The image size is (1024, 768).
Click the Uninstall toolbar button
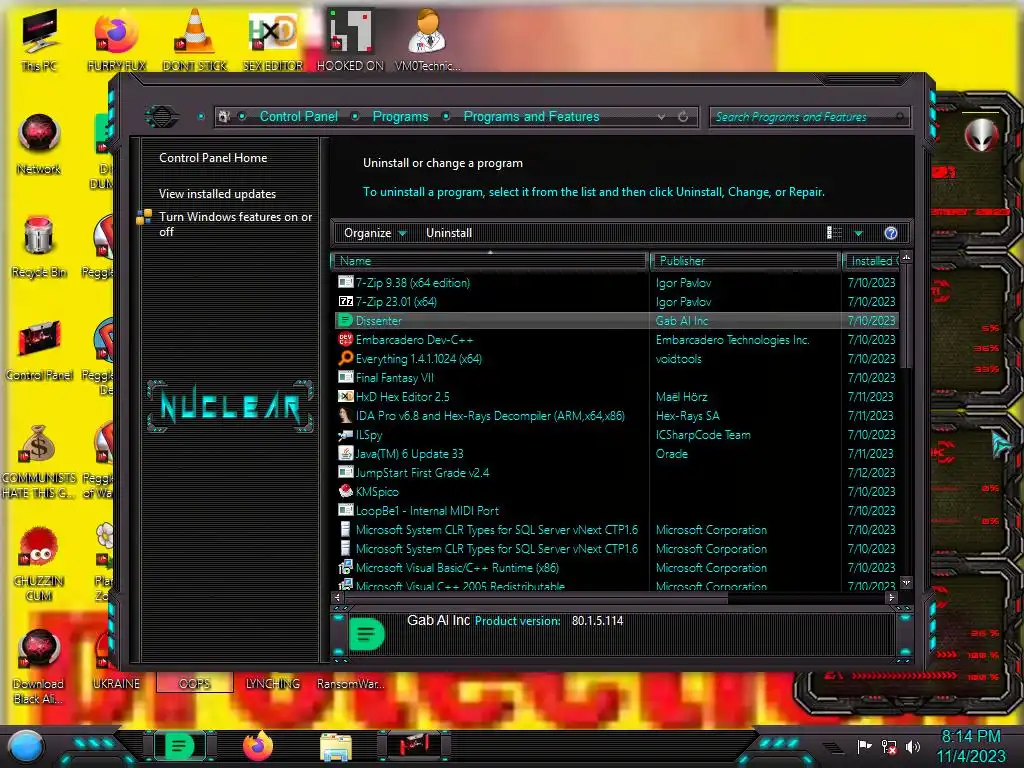(449, 233)
